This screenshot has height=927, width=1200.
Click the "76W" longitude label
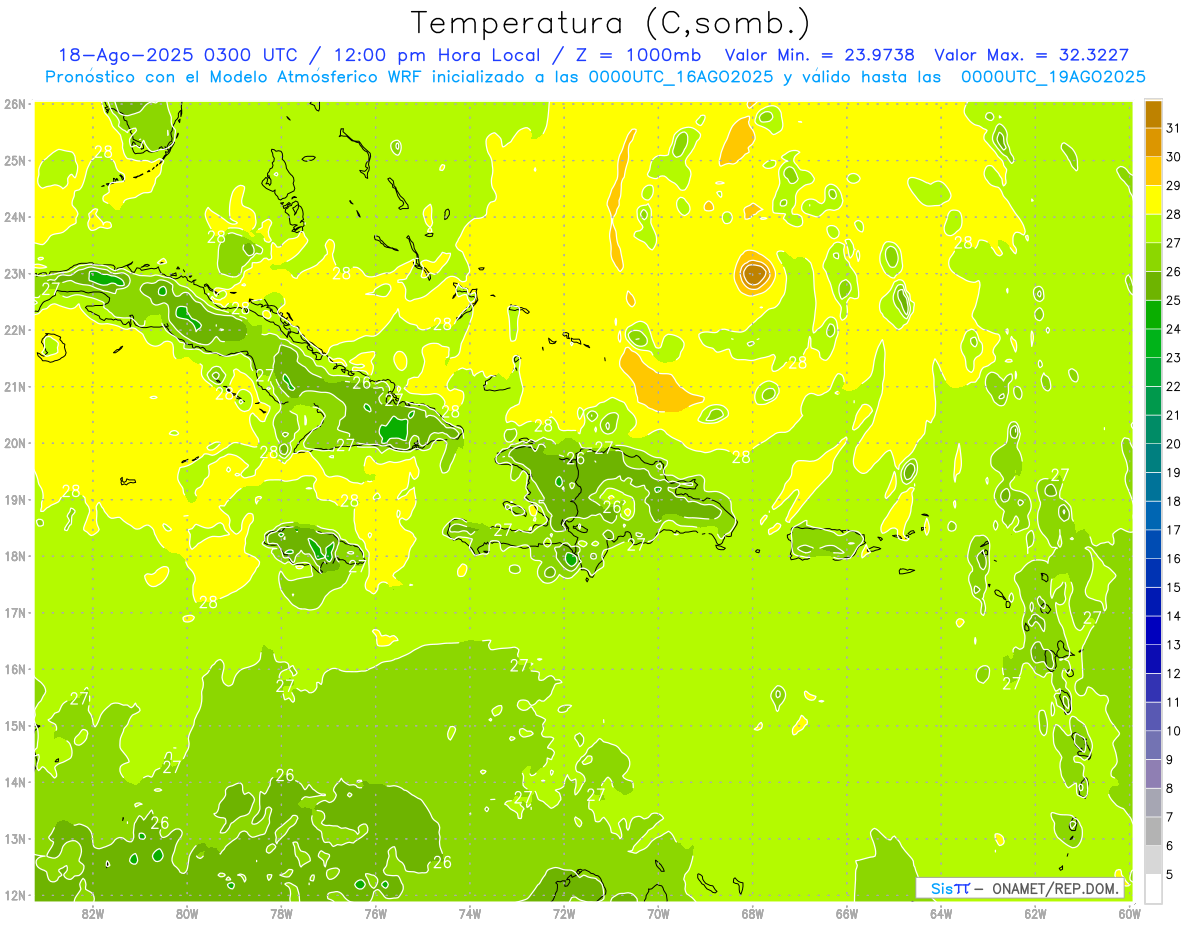coord(376,913)
